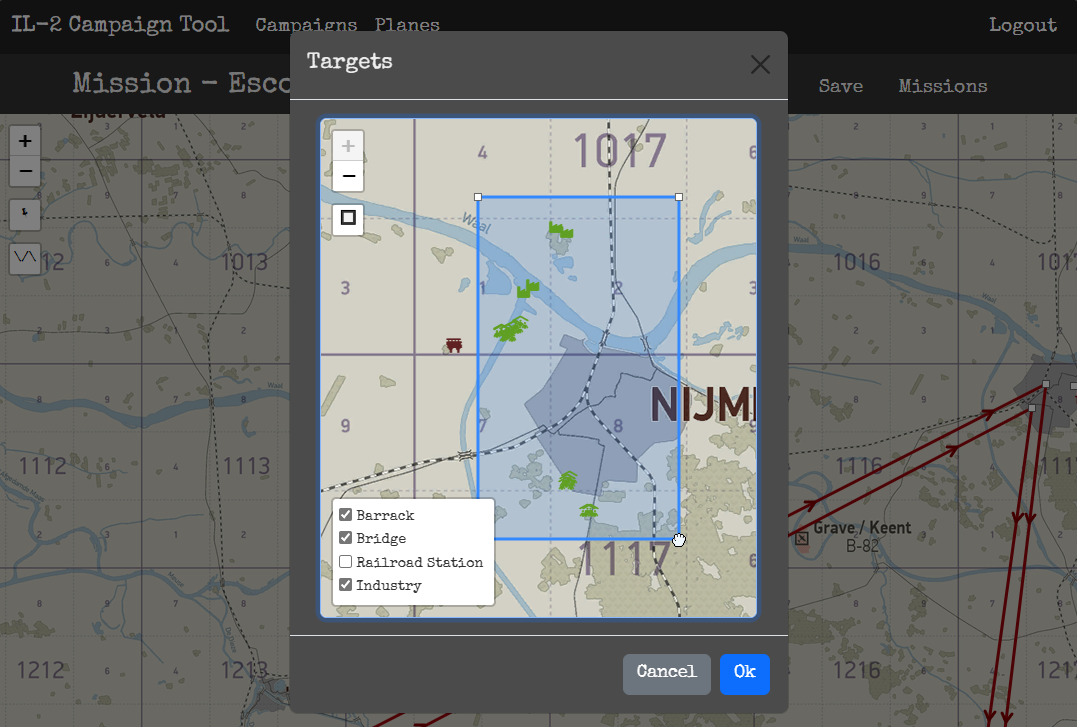Click the top-left handle of selection rectangle

click(478, 197)
